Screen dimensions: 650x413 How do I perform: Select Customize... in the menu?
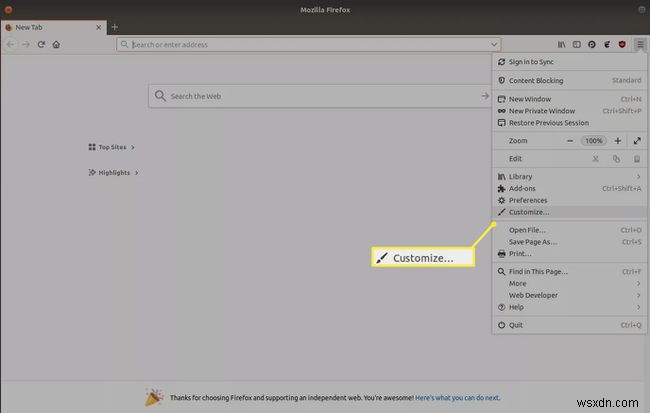569,212
